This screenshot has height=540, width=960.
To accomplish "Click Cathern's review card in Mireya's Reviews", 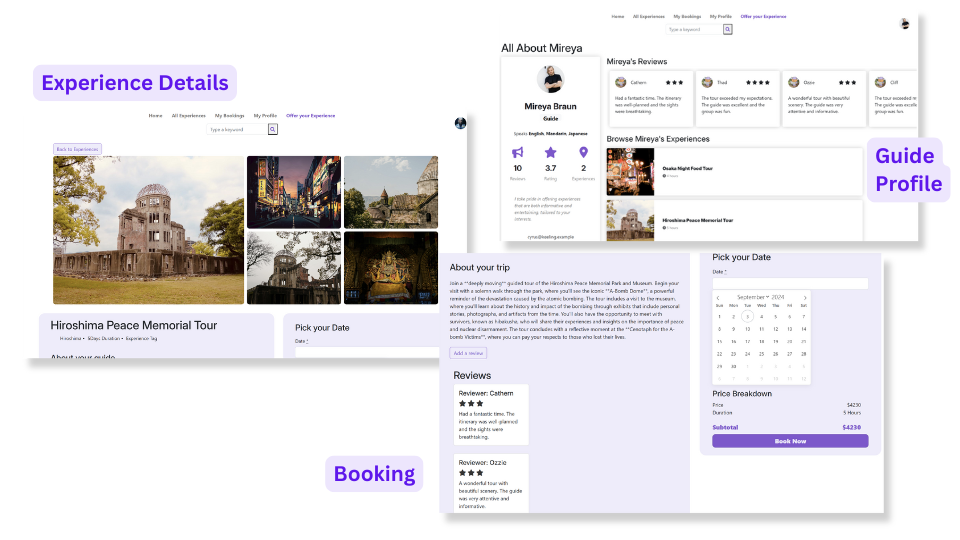I will click(x=651, y=99).
